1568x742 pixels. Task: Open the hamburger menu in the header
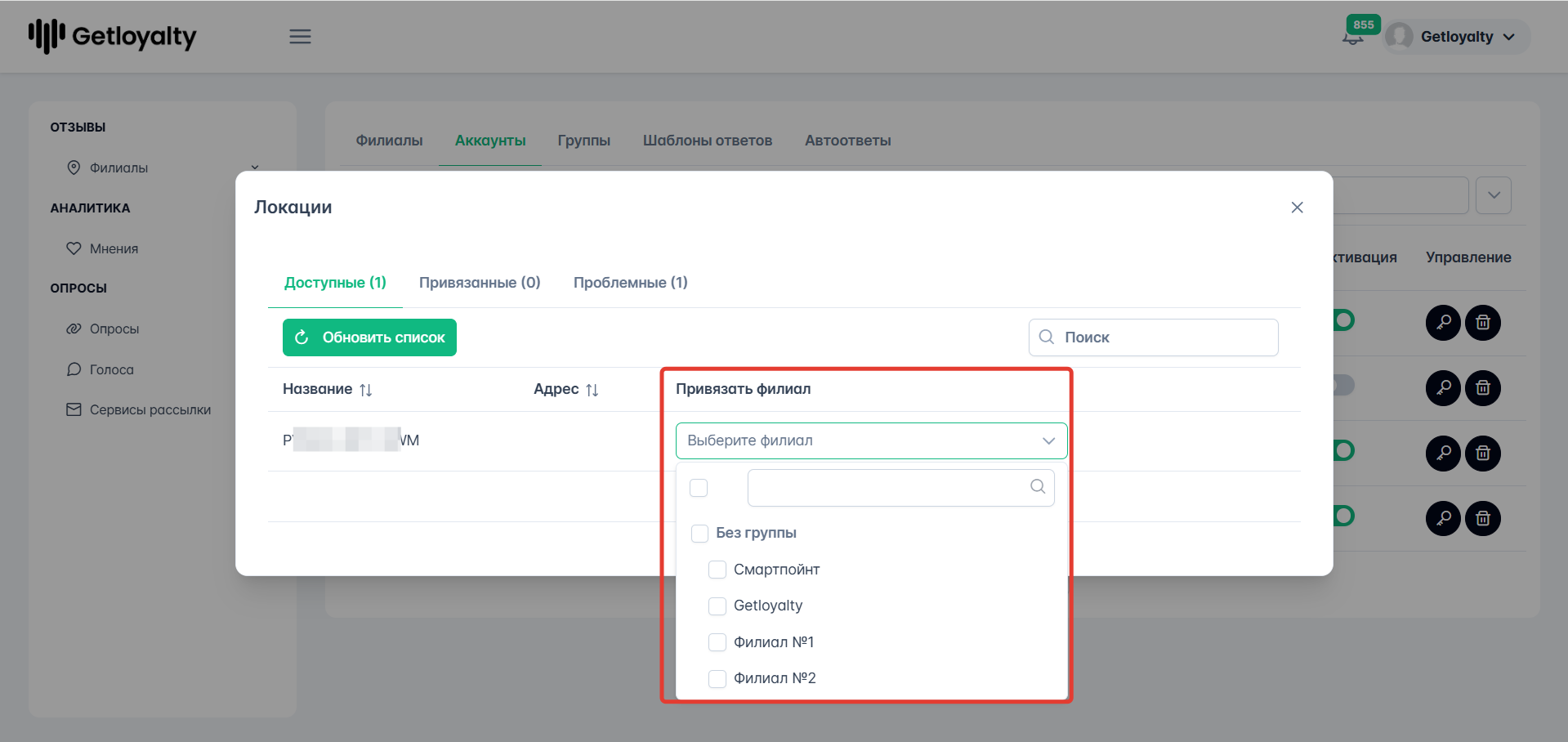tap(300, 37)
